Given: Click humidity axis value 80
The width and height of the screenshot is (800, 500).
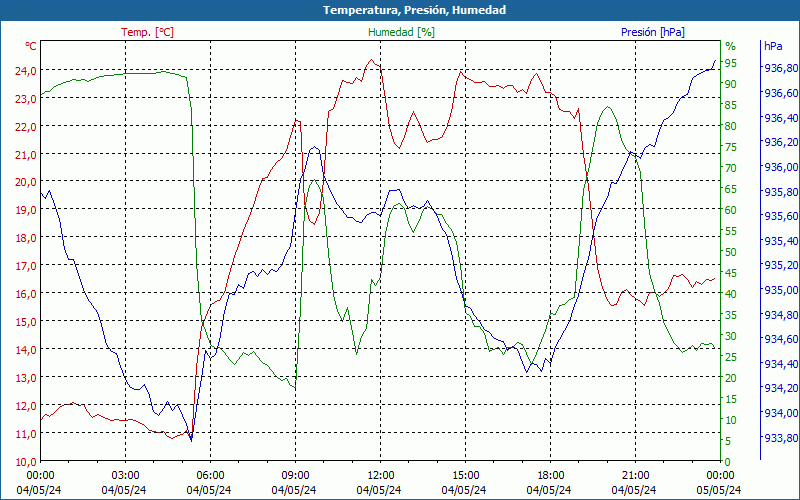Looking at the screenshot, I should [x=731, y=126].
